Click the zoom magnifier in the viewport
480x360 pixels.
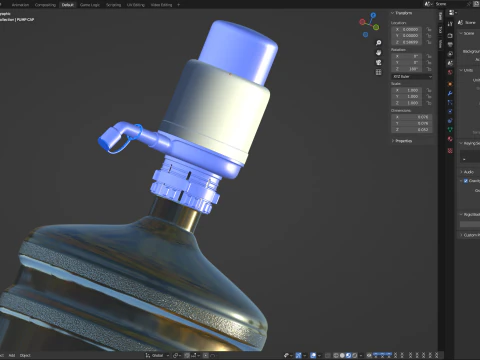click(378, 43)
